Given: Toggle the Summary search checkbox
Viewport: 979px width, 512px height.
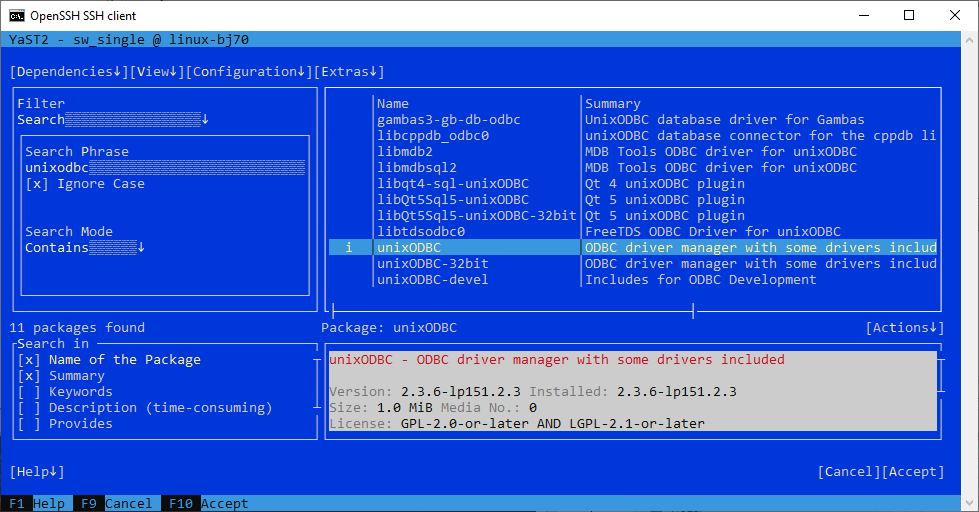Looking at the screenshot, I should pos(61,375).
